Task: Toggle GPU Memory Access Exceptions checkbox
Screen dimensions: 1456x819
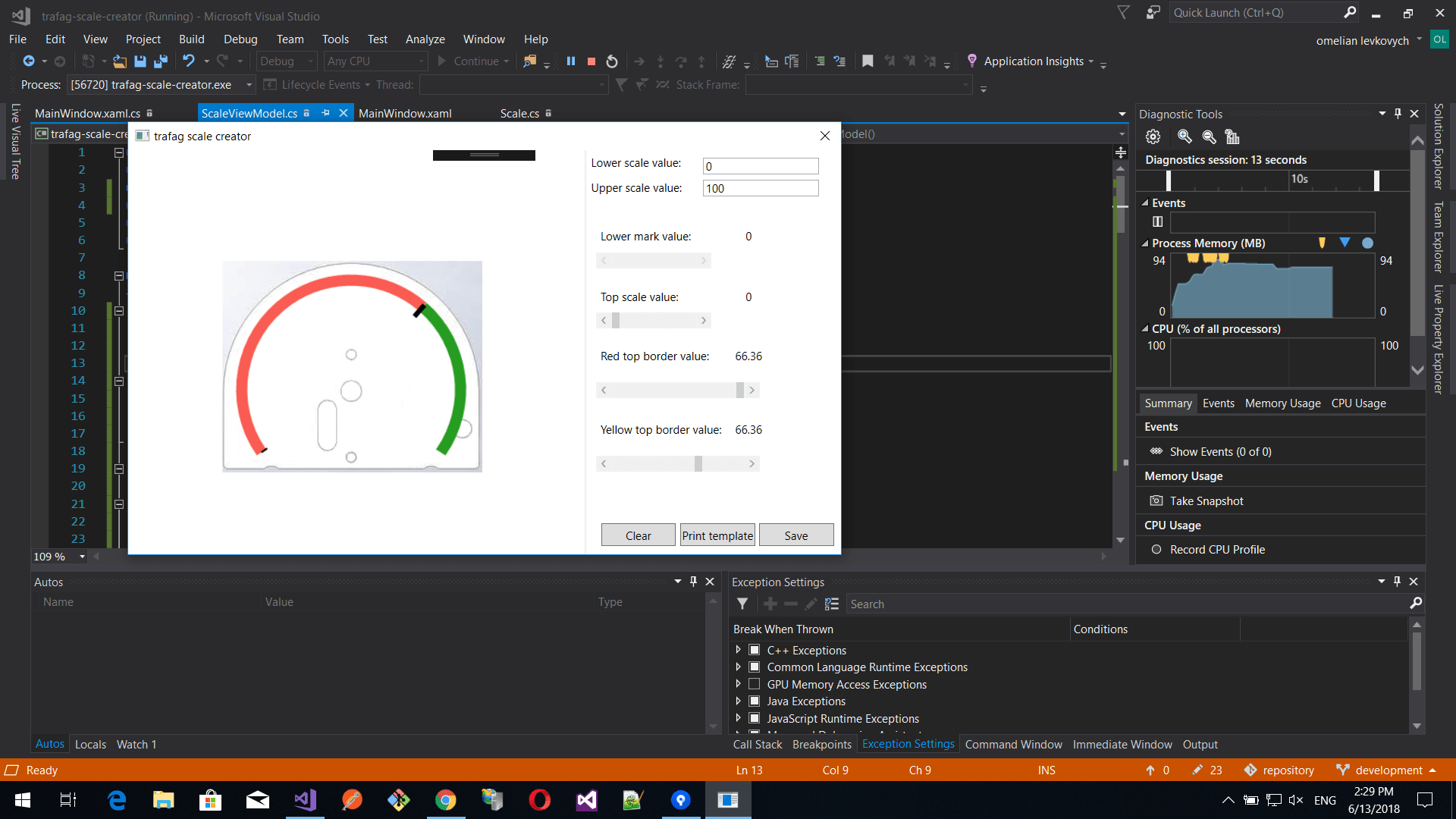Action: point(755,684)
